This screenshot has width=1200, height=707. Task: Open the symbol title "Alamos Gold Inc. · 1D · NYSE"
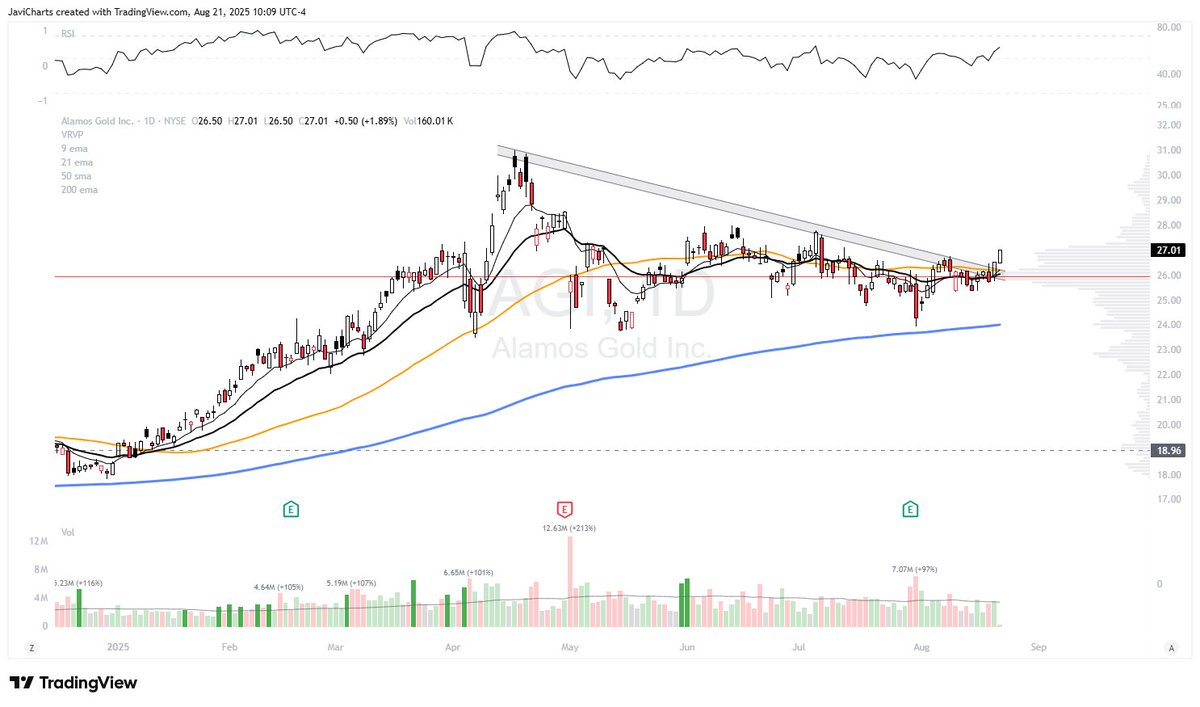click(x=122, y=120)
